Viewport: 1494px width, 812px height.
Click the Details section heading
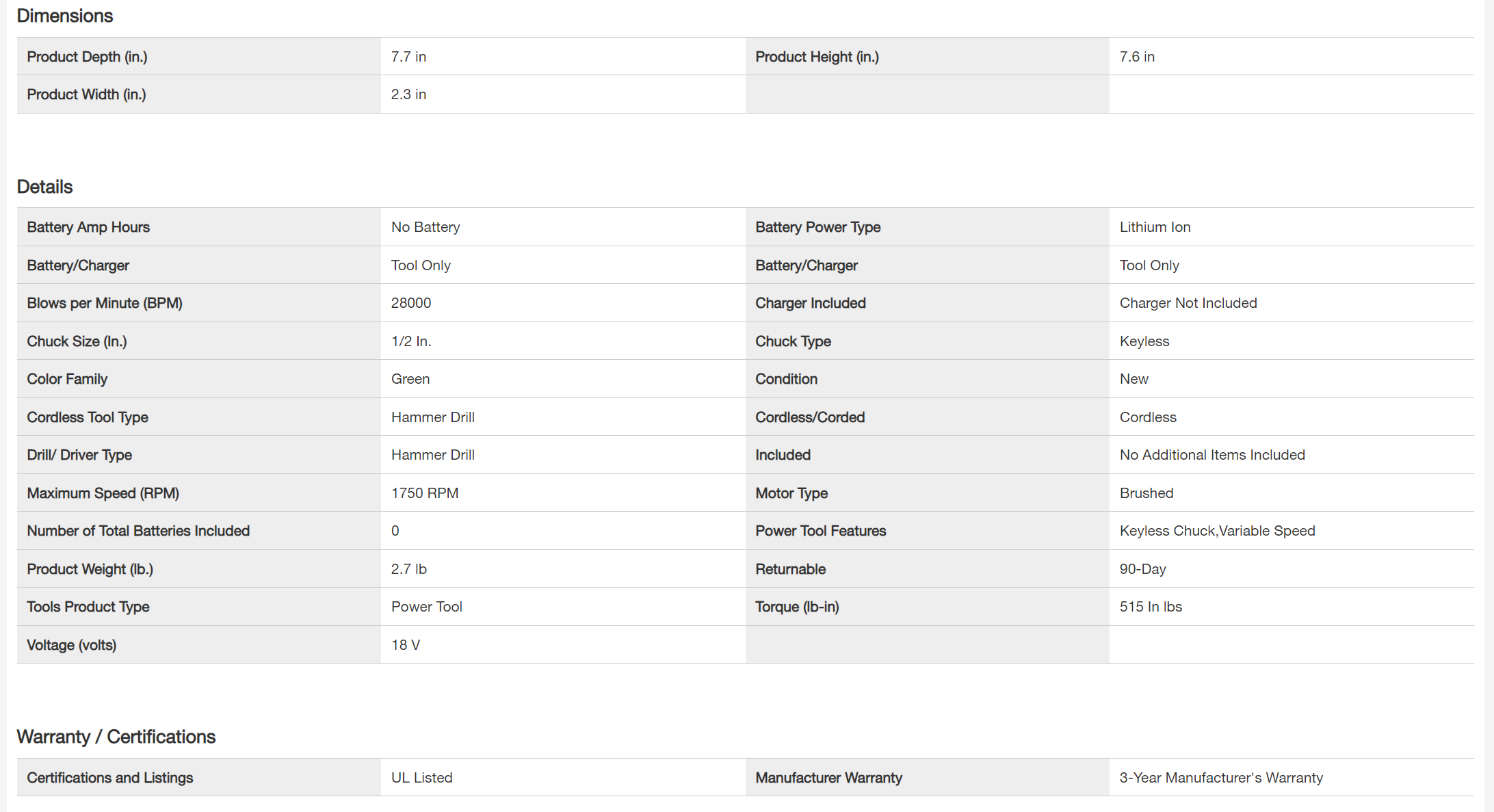tap(44, 187)
